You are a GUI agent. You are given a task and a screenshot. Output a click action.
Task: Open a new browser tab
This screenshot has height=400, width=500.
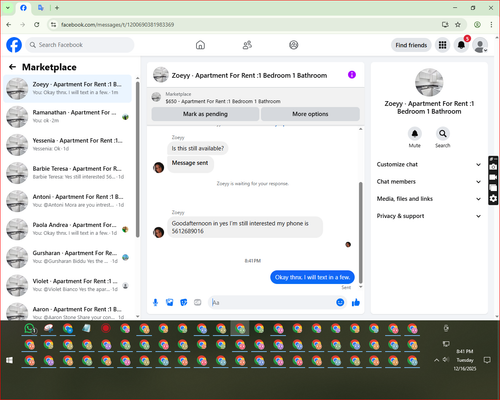(x=57, y=8)
